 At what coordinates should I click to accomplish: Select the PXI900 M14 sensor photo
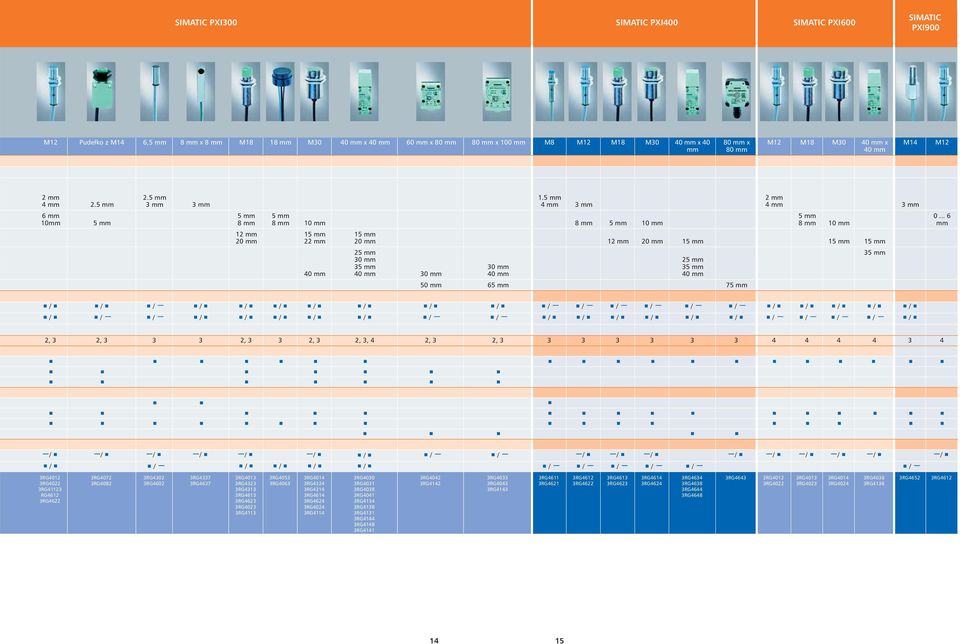pos(910,91)
